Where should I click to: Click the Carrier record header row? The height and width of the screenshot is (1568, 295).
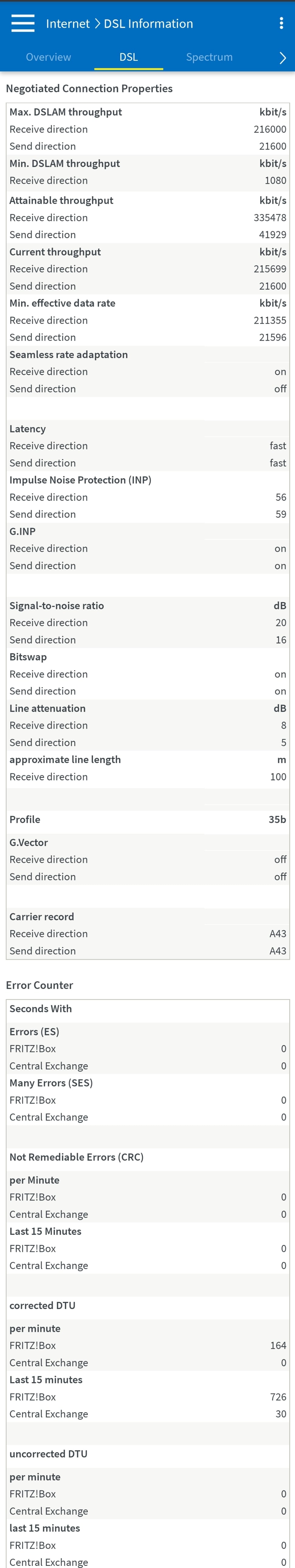(x=148, y=917)
